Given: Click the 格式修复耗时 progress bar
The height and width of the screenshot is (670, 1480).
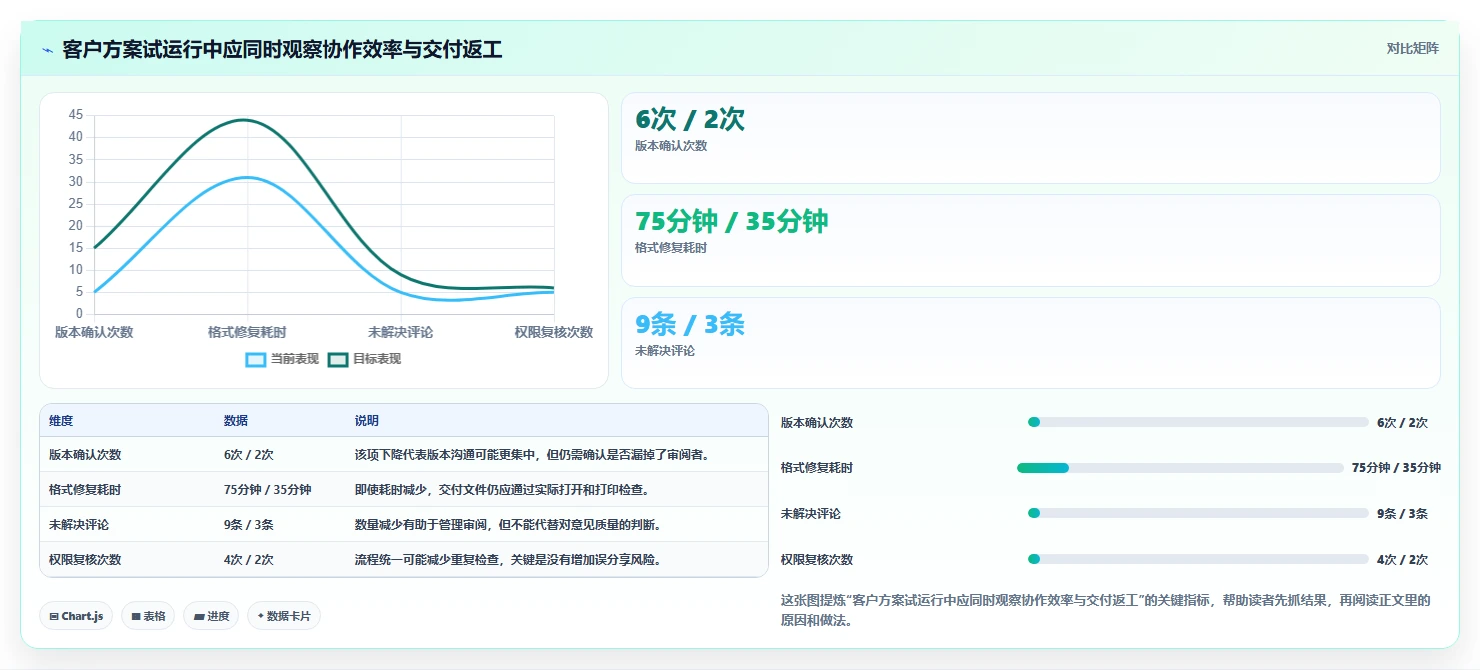Looking at the screenshot, I should pos(1181,468).
